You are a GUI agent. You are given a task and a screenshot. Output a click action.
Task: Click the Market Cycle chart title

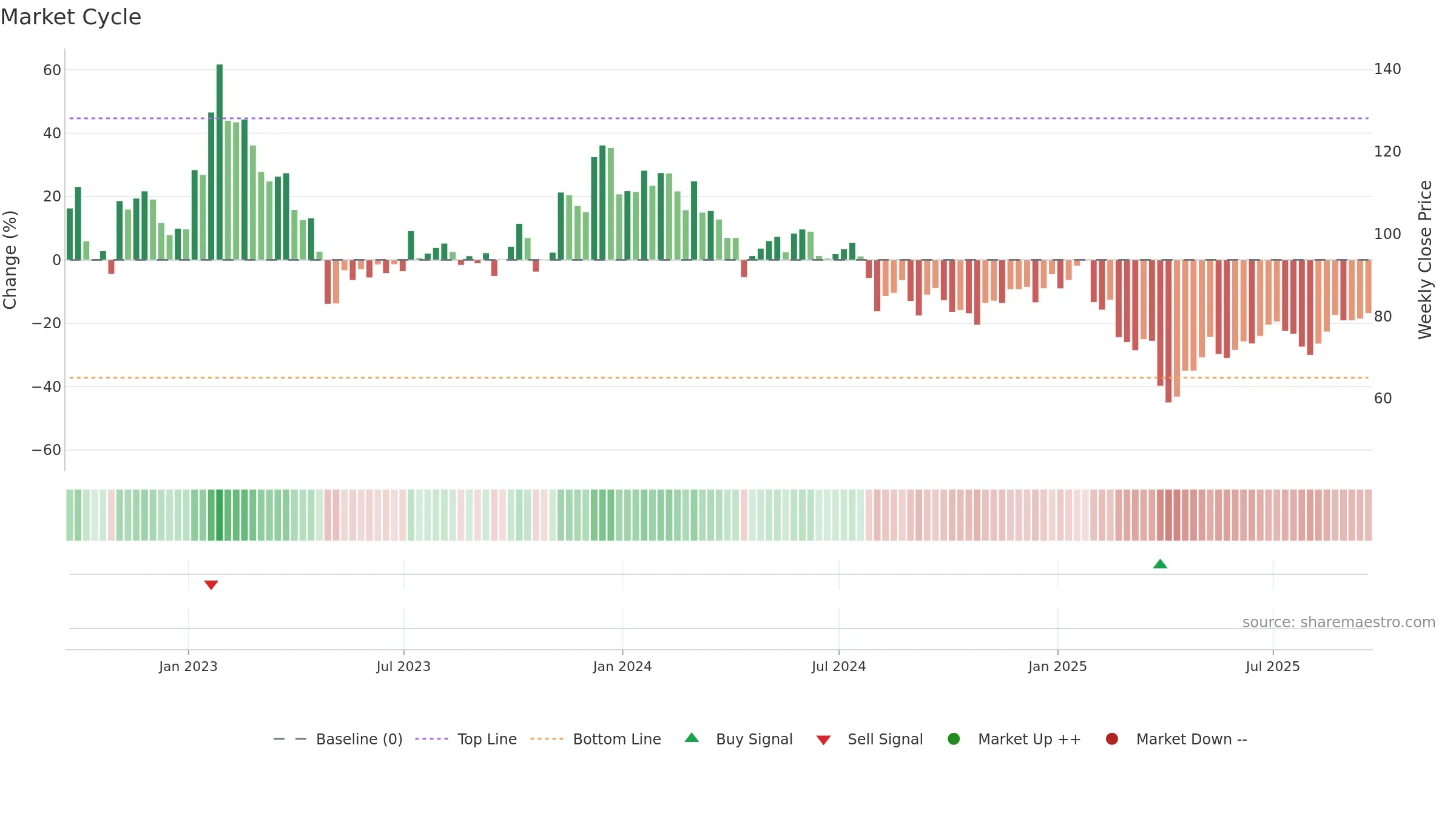click(x=71, y=17)
